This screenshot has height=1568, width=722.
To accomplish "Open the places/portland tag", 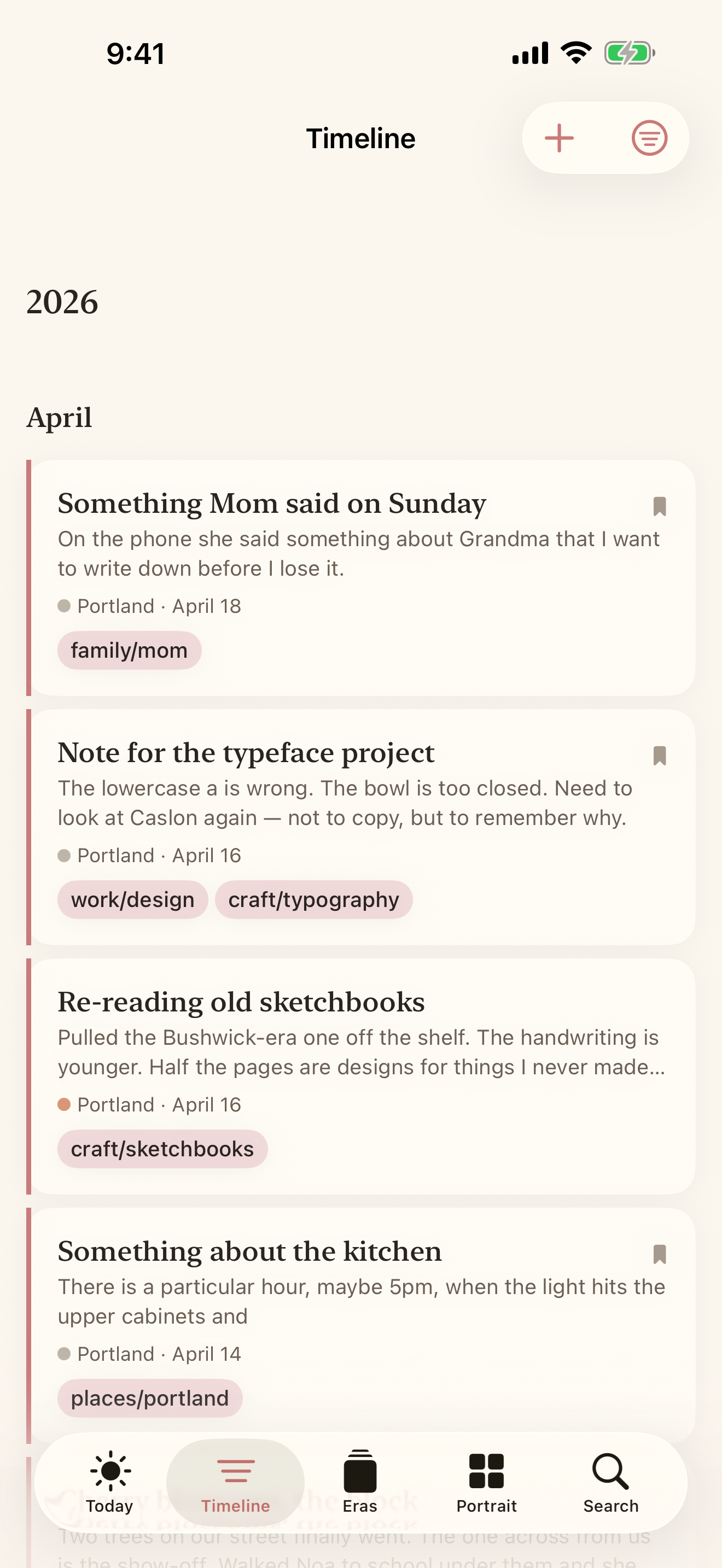I will point(150,1398).
